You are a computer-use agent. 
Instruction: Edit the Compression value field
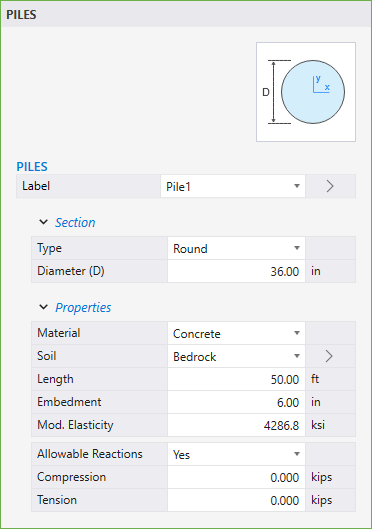(236, 477)
